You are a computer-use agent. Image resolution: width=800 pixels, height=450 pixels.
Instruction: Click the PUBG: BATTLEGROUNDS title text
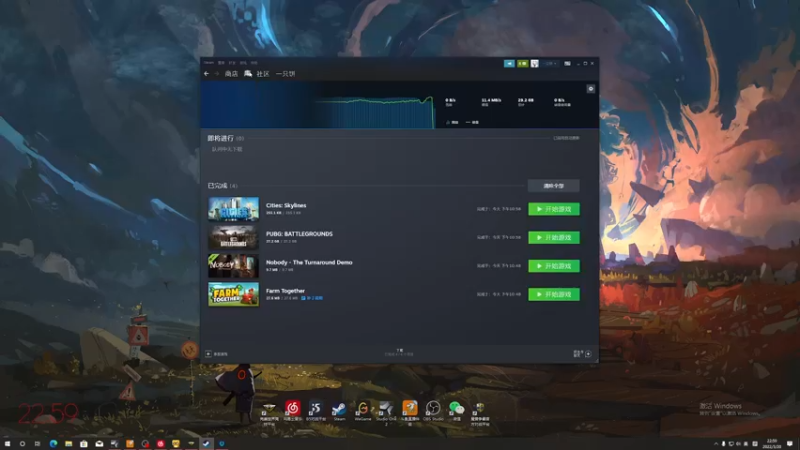pyautogui.click(x=299, y=234)
